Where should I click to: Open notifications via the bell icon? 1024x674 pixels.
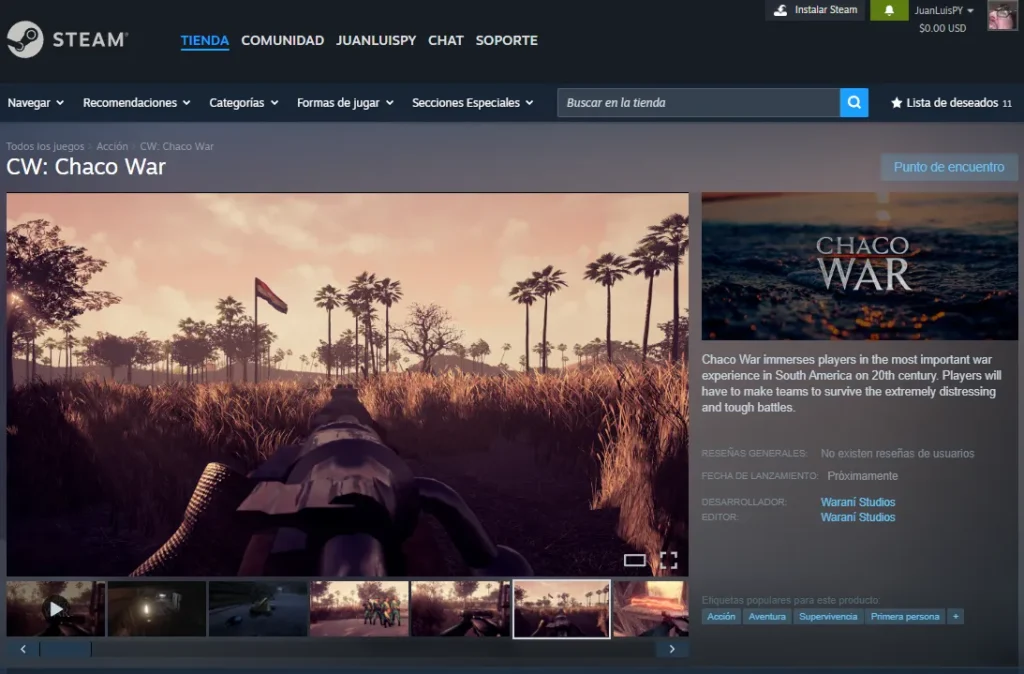click(x=889, y=10)
